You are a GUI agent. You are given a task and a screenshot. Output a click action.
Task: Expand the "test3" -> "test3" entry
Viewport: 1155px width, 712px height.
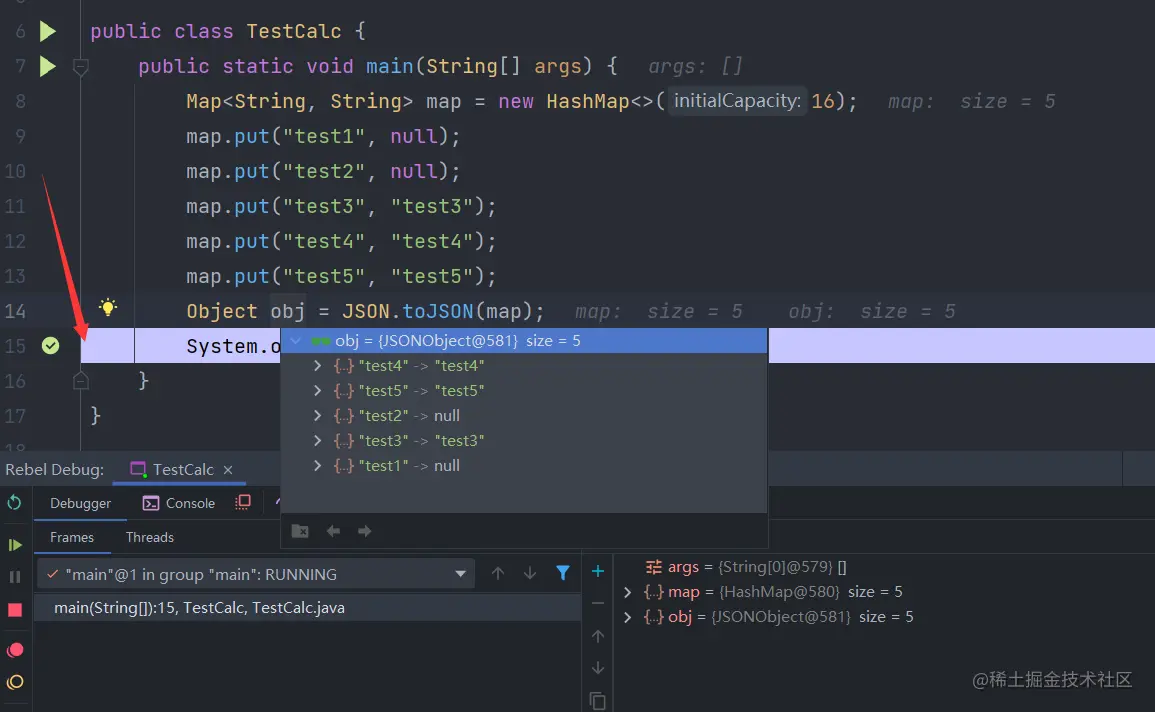click(317, 441)
